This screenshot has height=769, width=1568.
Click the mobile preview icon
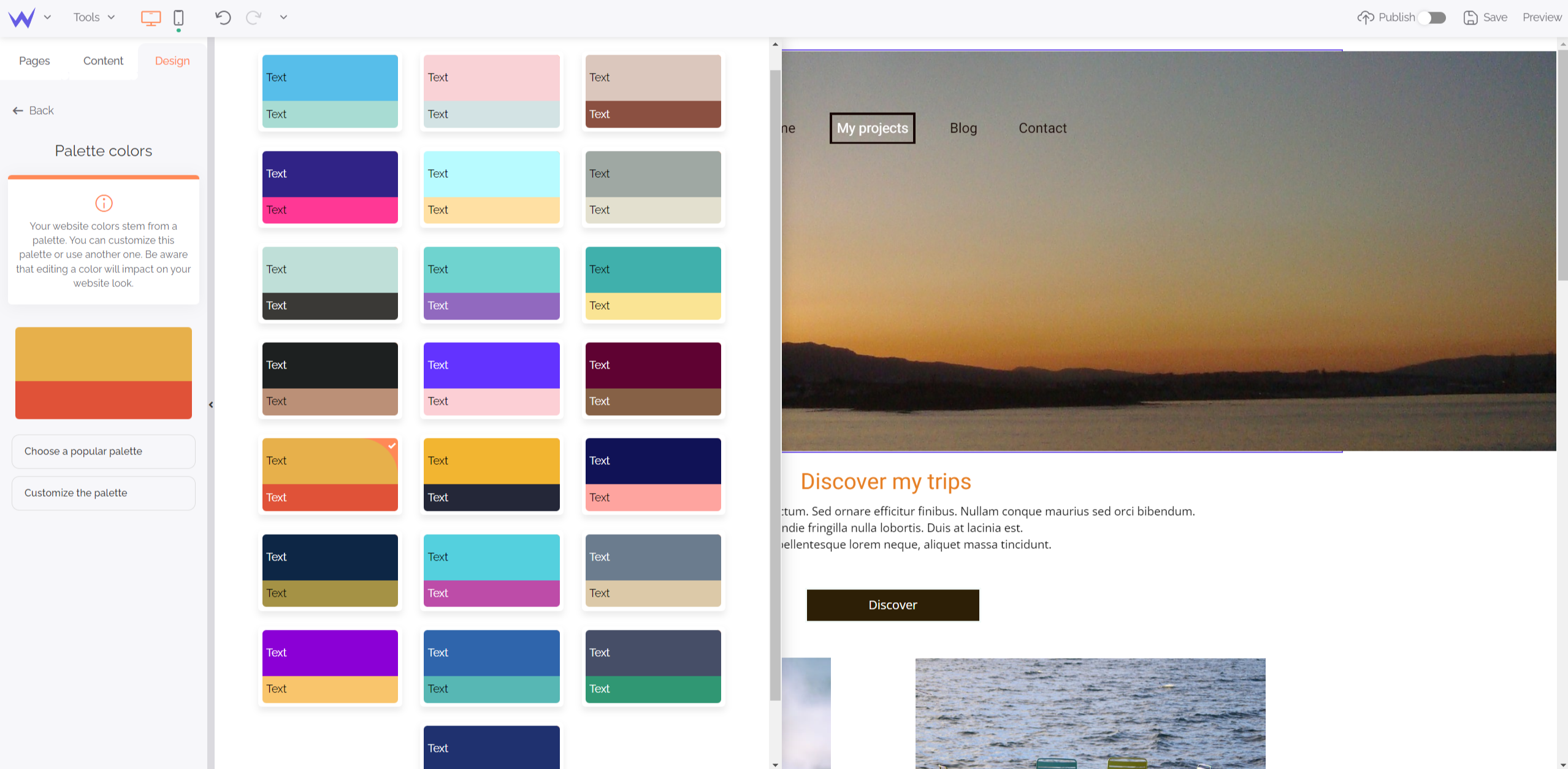tap(178, 16)
